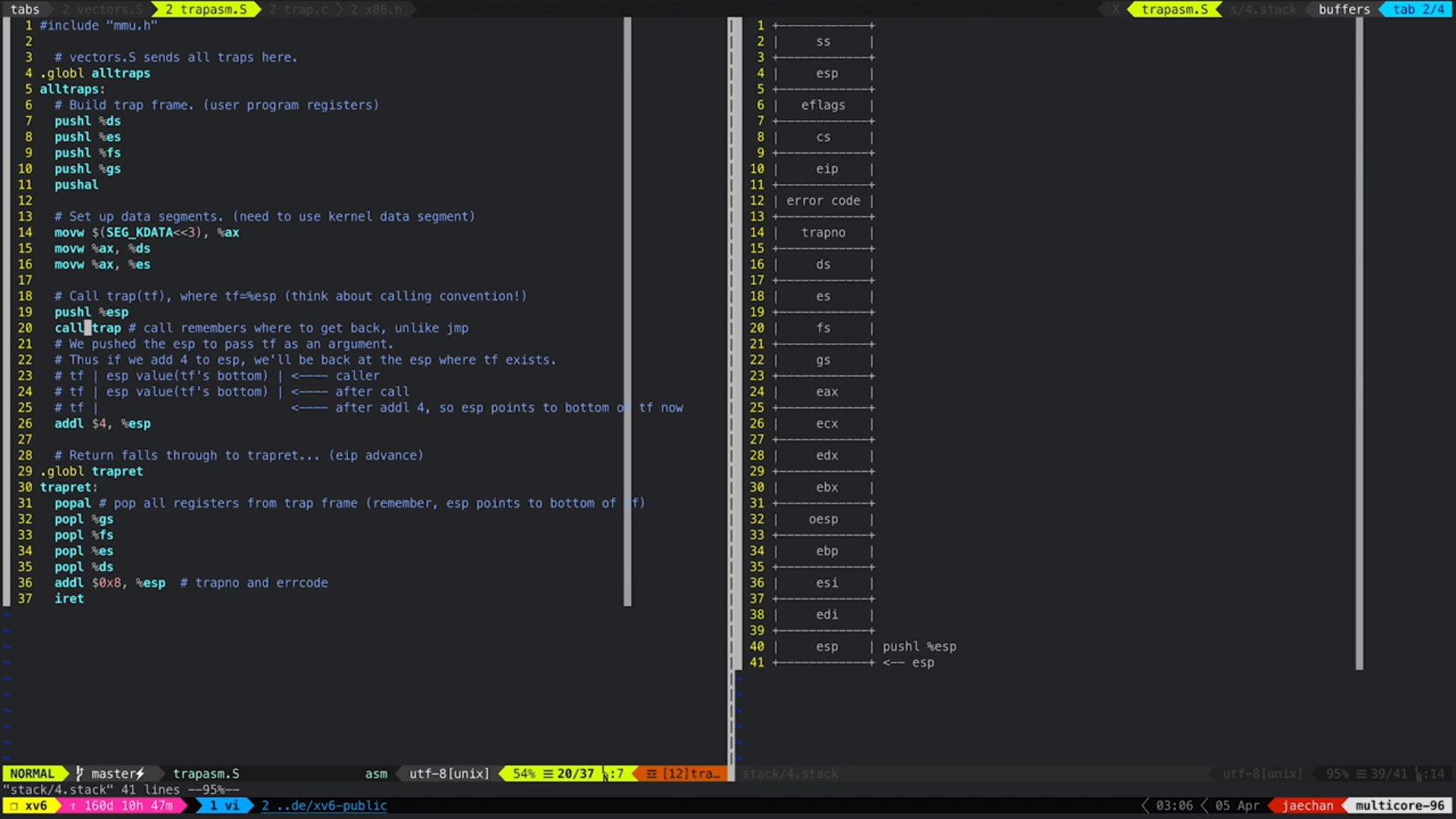Click the tab 2/4 indicator
The image size is (1456, 819).
pyautogui.click(x=1417, y=9)
